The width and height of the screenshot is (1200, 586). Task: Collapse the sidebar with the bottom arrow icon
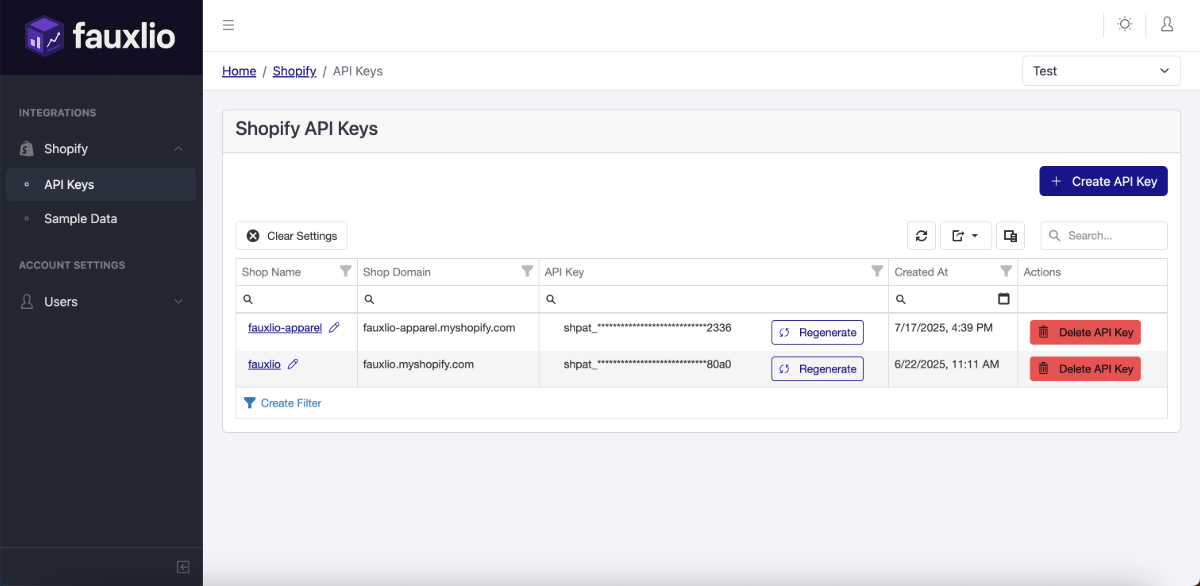[183, 567]
